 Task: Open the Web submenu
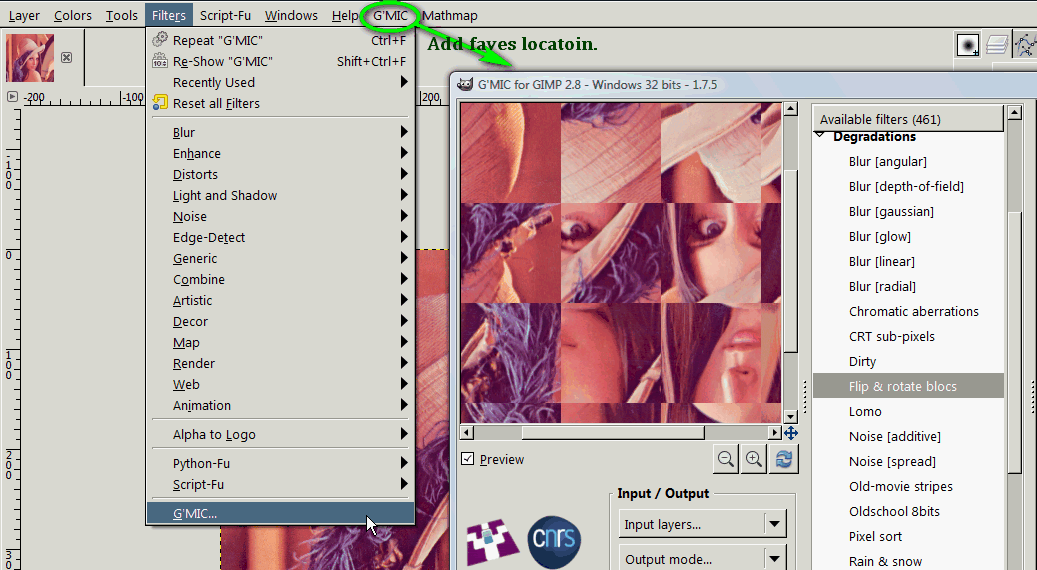[282, 384]
